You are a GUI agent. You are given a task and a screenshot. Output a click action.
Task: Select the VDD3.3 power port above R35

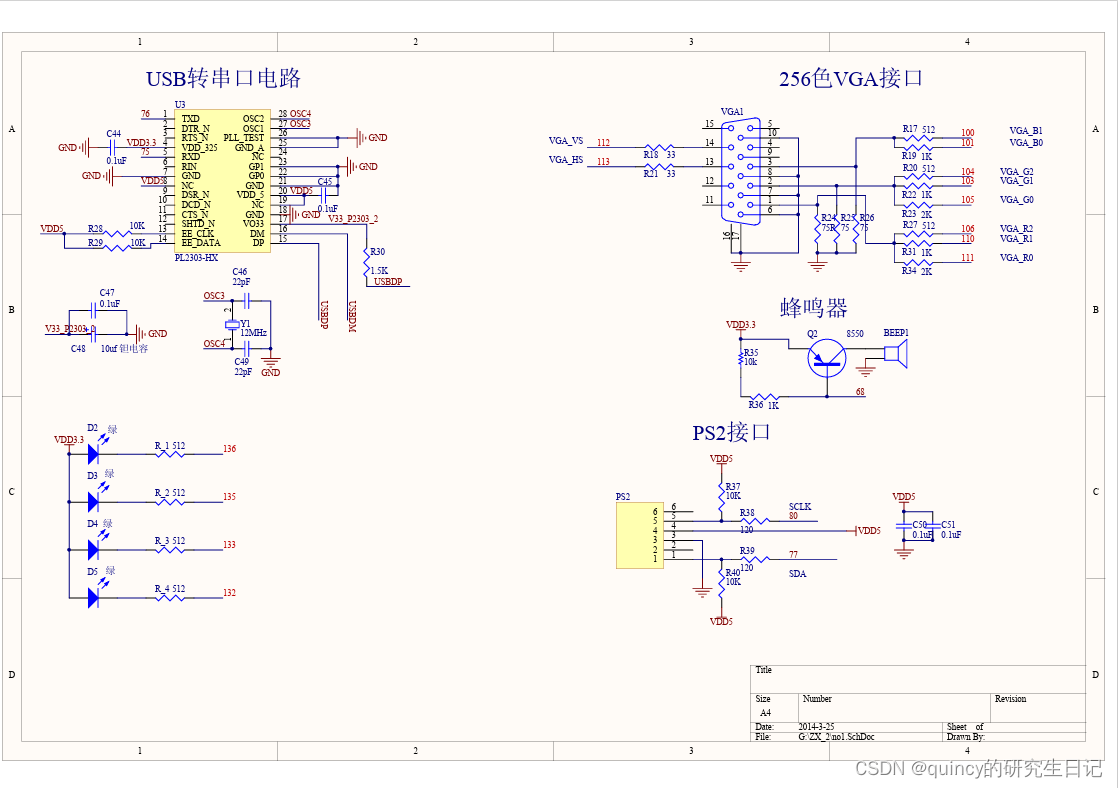pos(740,323)
